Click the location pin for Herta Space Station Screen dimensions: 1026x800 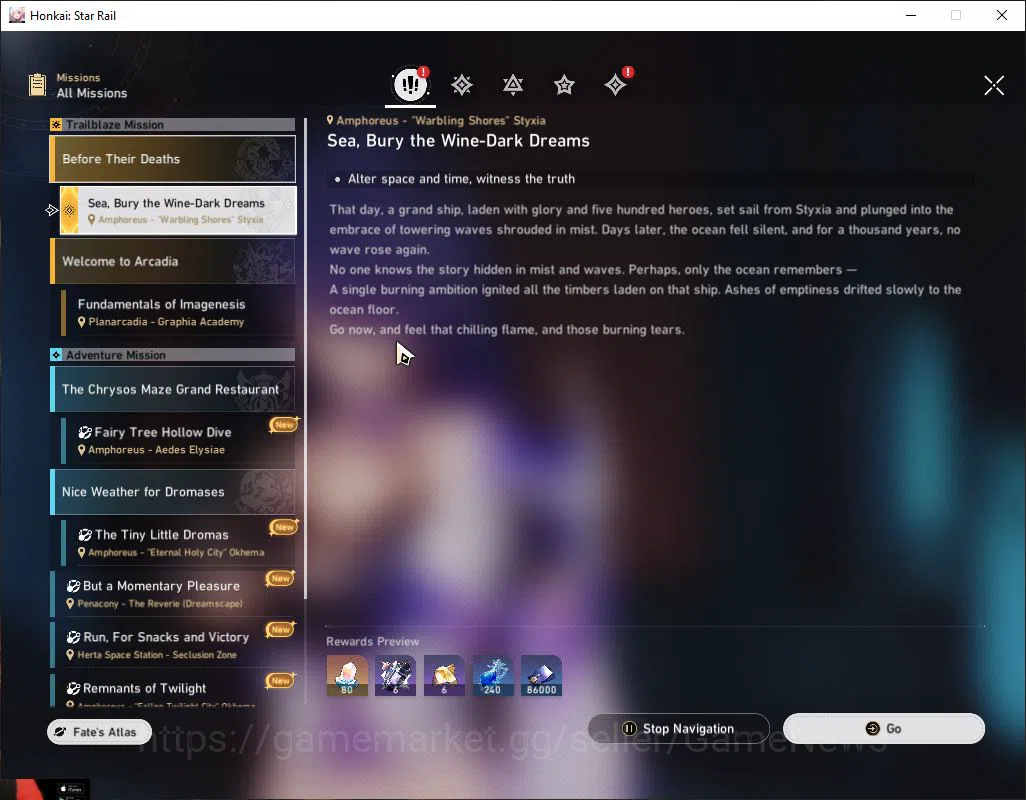coord(70,655)
